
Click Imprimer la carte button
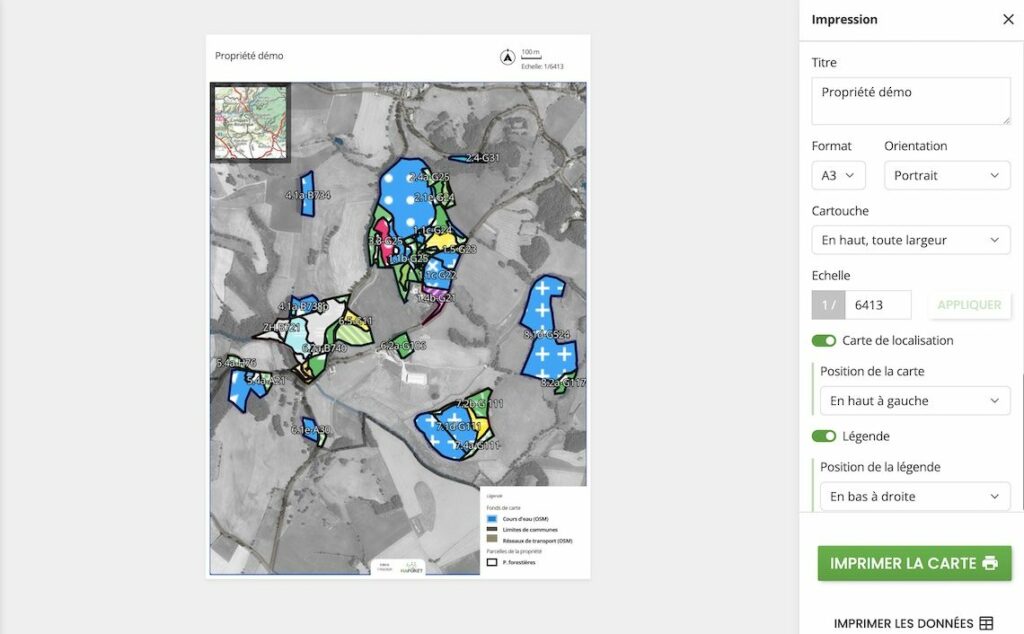click(x=914, y=563)
